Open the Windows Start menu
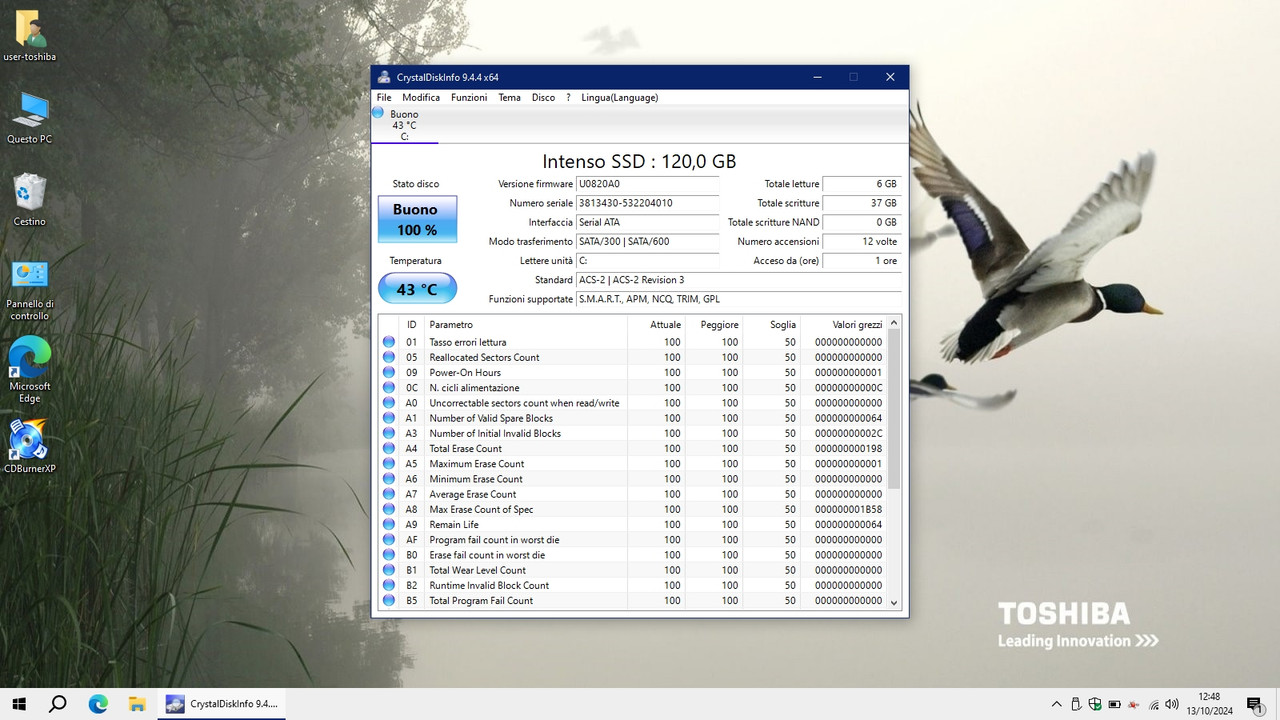 [x=18, y=704]
